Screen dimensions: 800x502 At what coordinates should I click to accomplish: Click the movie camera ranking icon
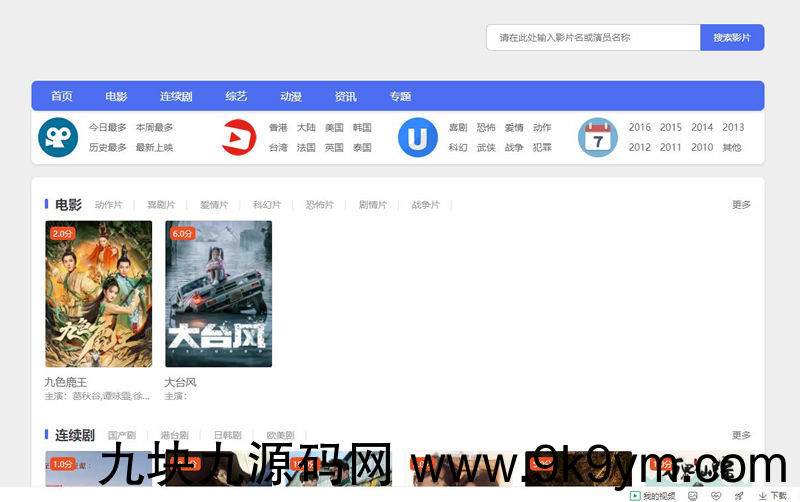[x=58, y=137]
